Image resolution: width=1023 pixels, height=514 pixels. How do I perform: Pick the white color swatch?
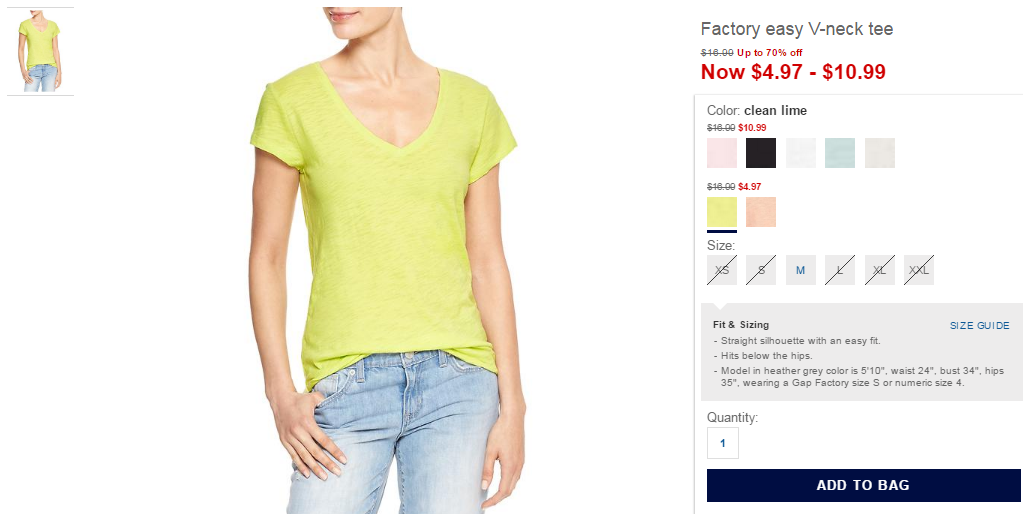801,153
